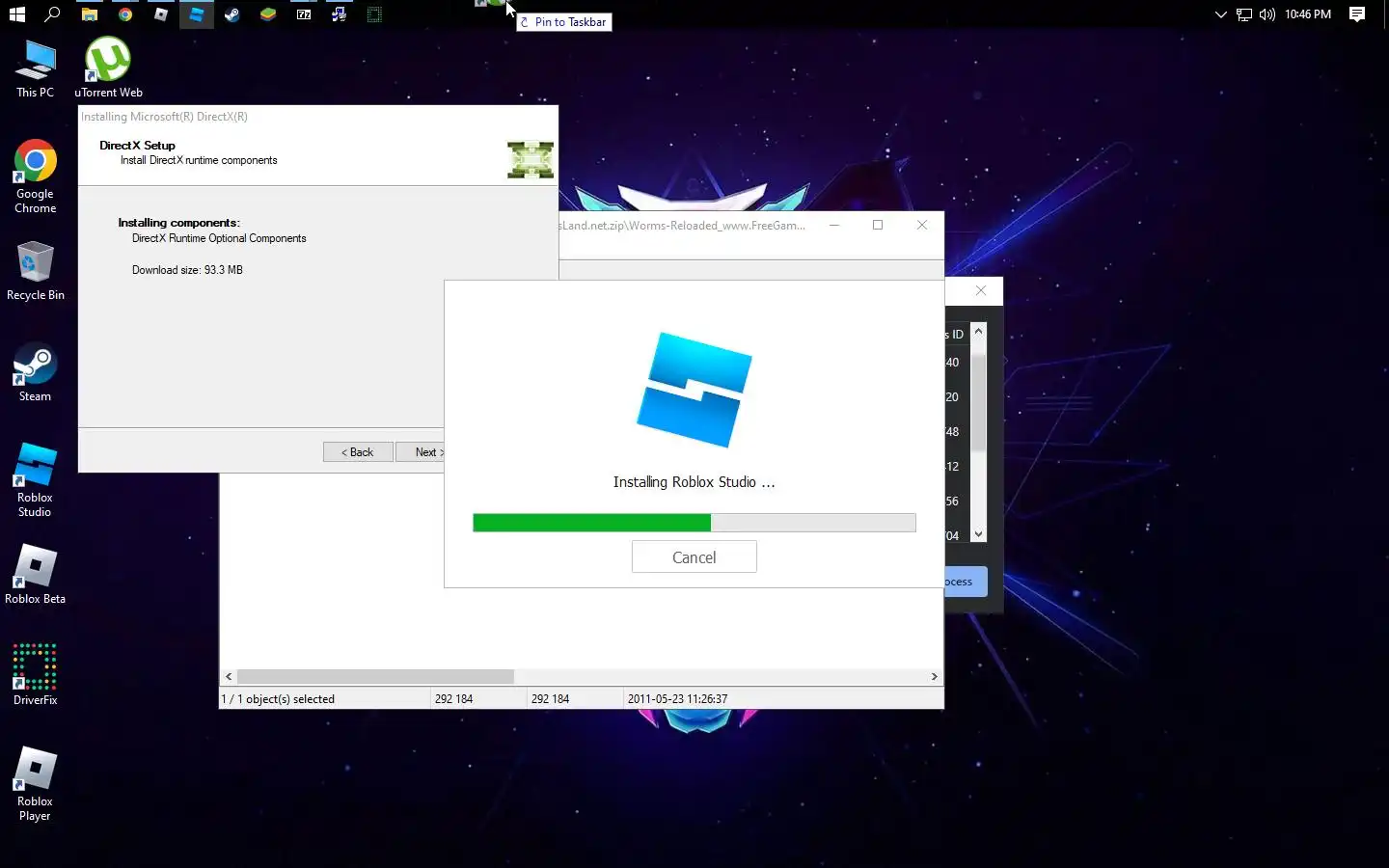This screenshot has width=1389, height=868.
Task: Switch to DirectX setup taskbar icon
Action: pyautogui.click(x=339, y=14)
